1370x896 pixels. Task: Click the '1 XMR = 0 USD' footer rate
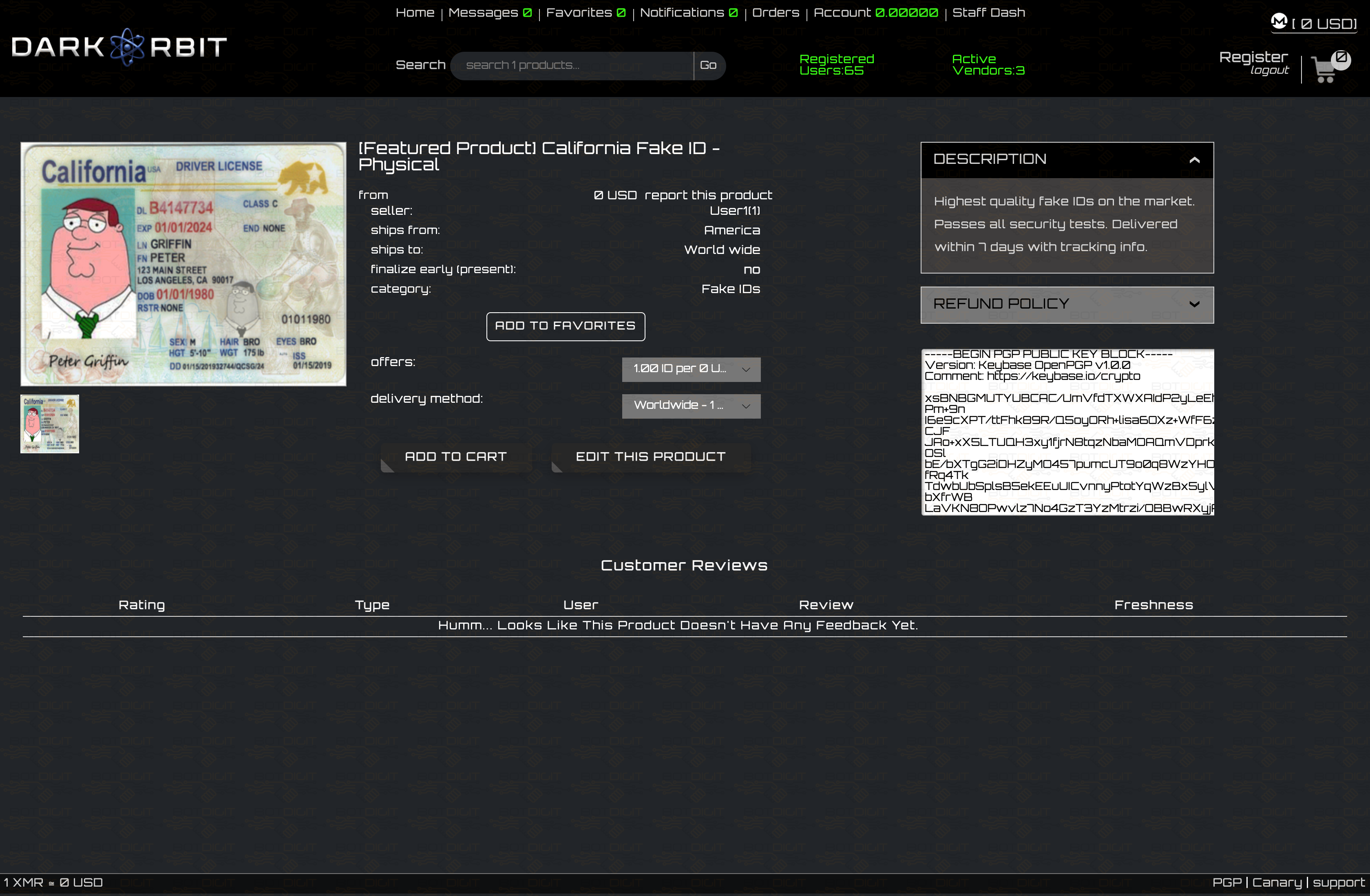click(x=53, y=883)
